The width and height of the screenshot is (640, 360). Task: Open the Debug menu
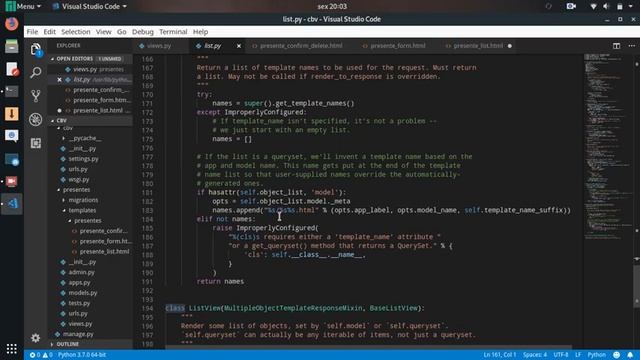click(x=142, y=32)
